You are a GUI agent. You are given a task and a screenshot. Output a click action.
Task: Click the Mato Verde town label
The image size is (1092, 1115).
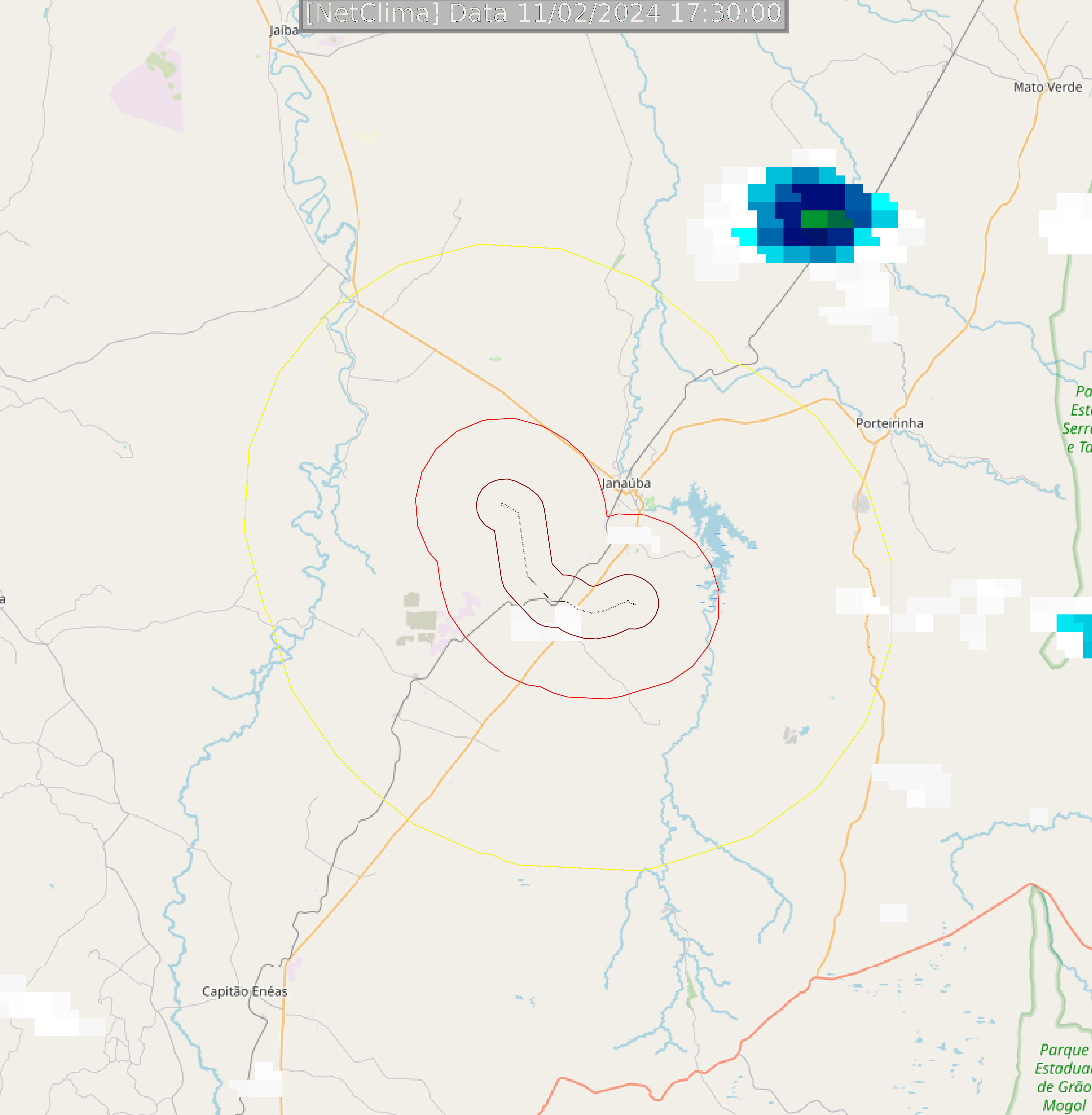click(x=1048, y=87)
